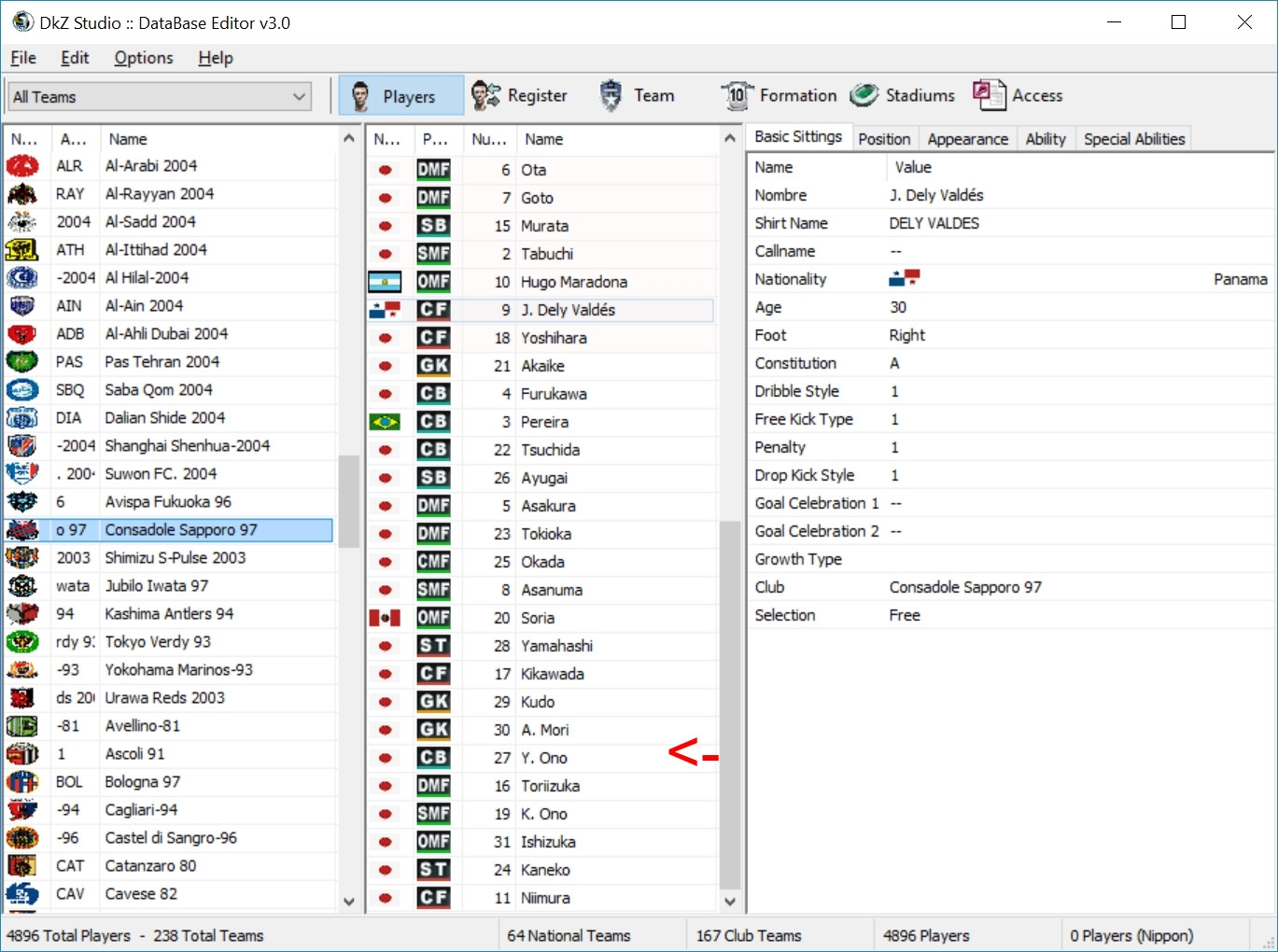Open the Register section icon
This screenshot has height=952, width=1278.
pos(485,95)
